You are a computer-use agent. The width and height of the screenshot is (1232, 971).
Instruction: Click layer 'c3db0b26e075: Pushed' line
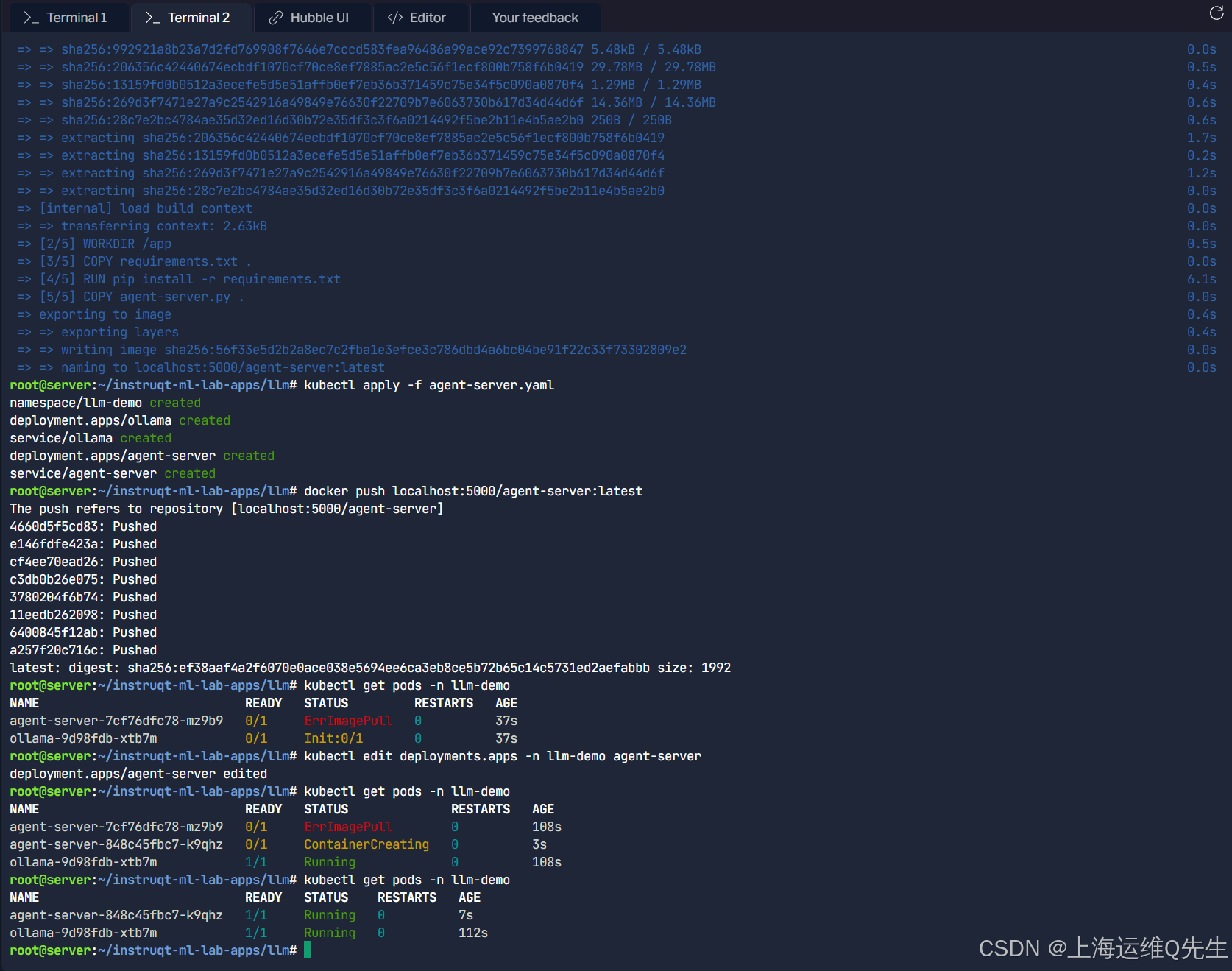[83, 579]
